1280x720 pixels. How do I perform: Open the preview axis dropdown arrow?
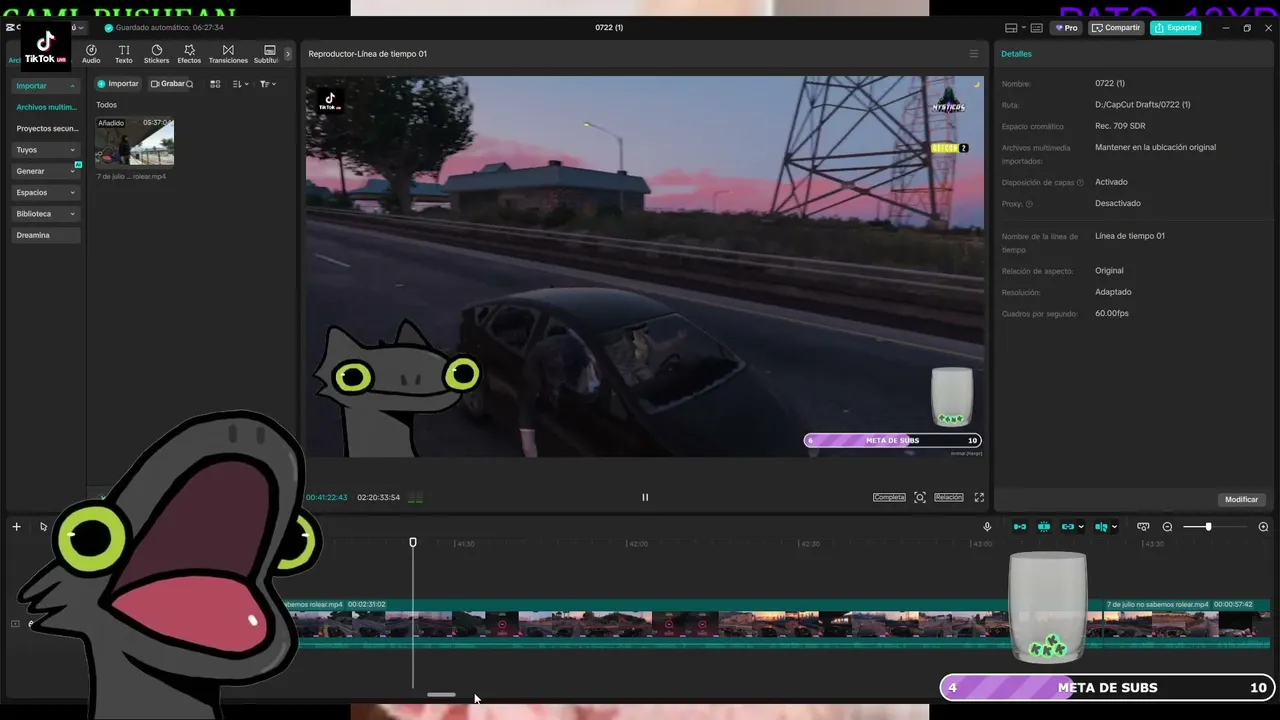1114,527
